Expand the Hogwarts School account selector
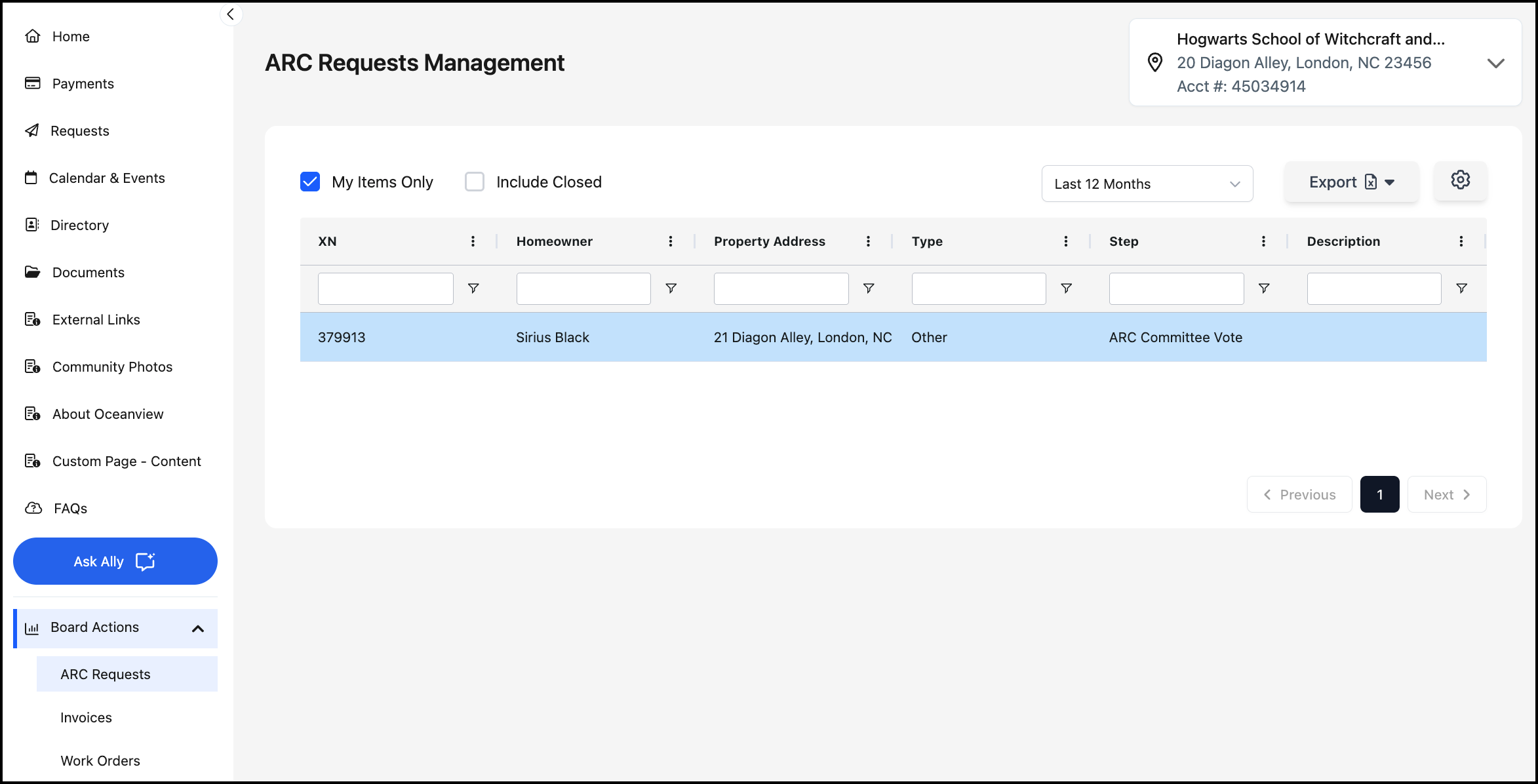The height and width of the screenshot is (784, 1538). point(1496,63)
